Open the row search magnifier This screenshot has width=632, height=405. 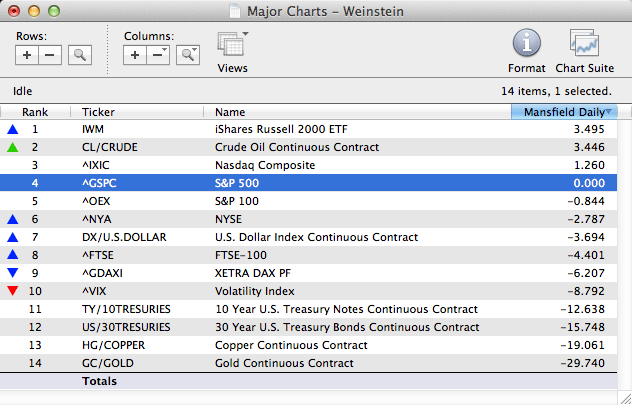80,55
